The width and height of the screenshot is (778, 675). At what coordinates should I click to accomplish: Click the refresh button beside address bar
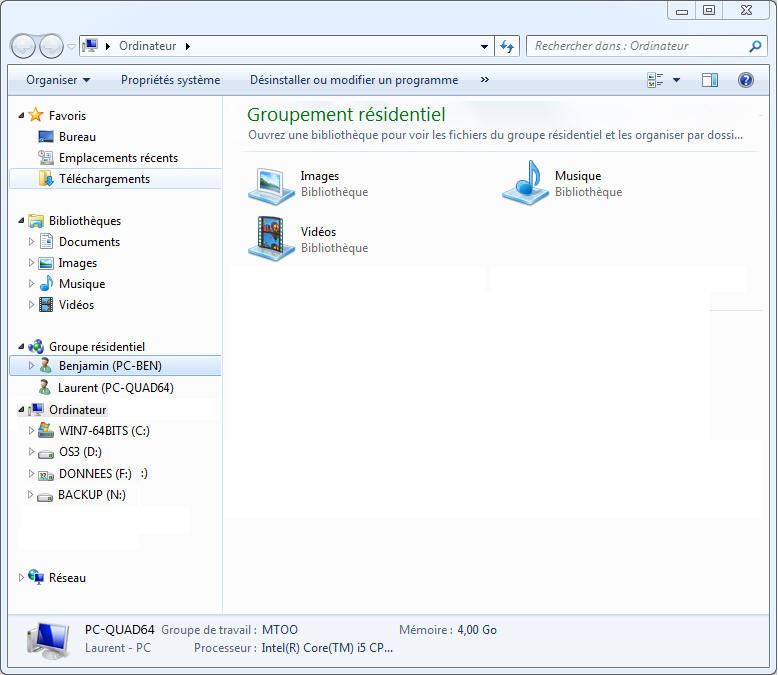pyautogui.click(x=508, y=46)
